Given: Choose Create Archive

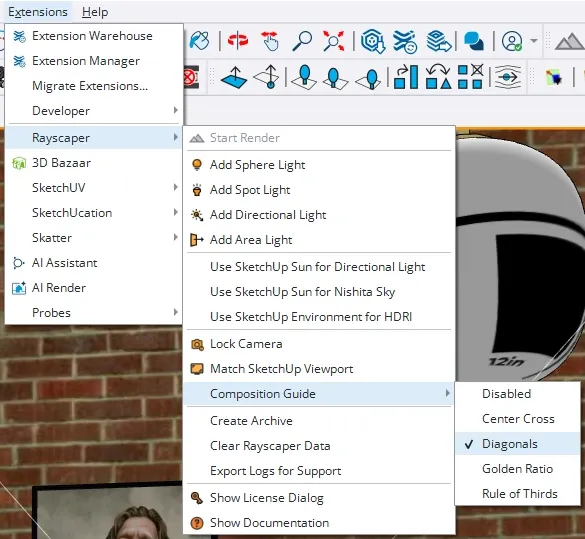Looking at the screenshot, I should [319, 421].
